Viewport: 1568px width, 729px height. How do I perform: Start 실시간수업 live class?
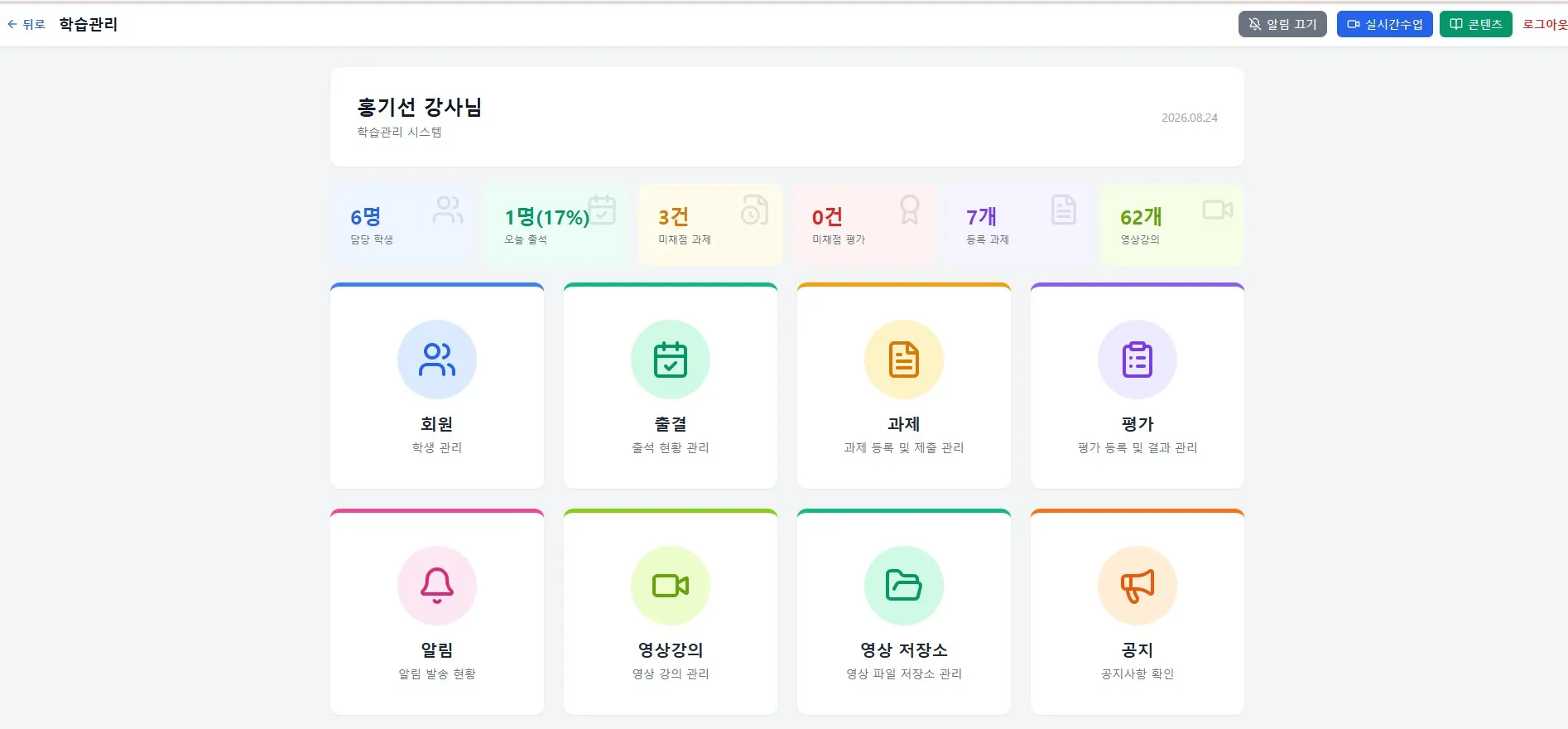pos(1384,24)
